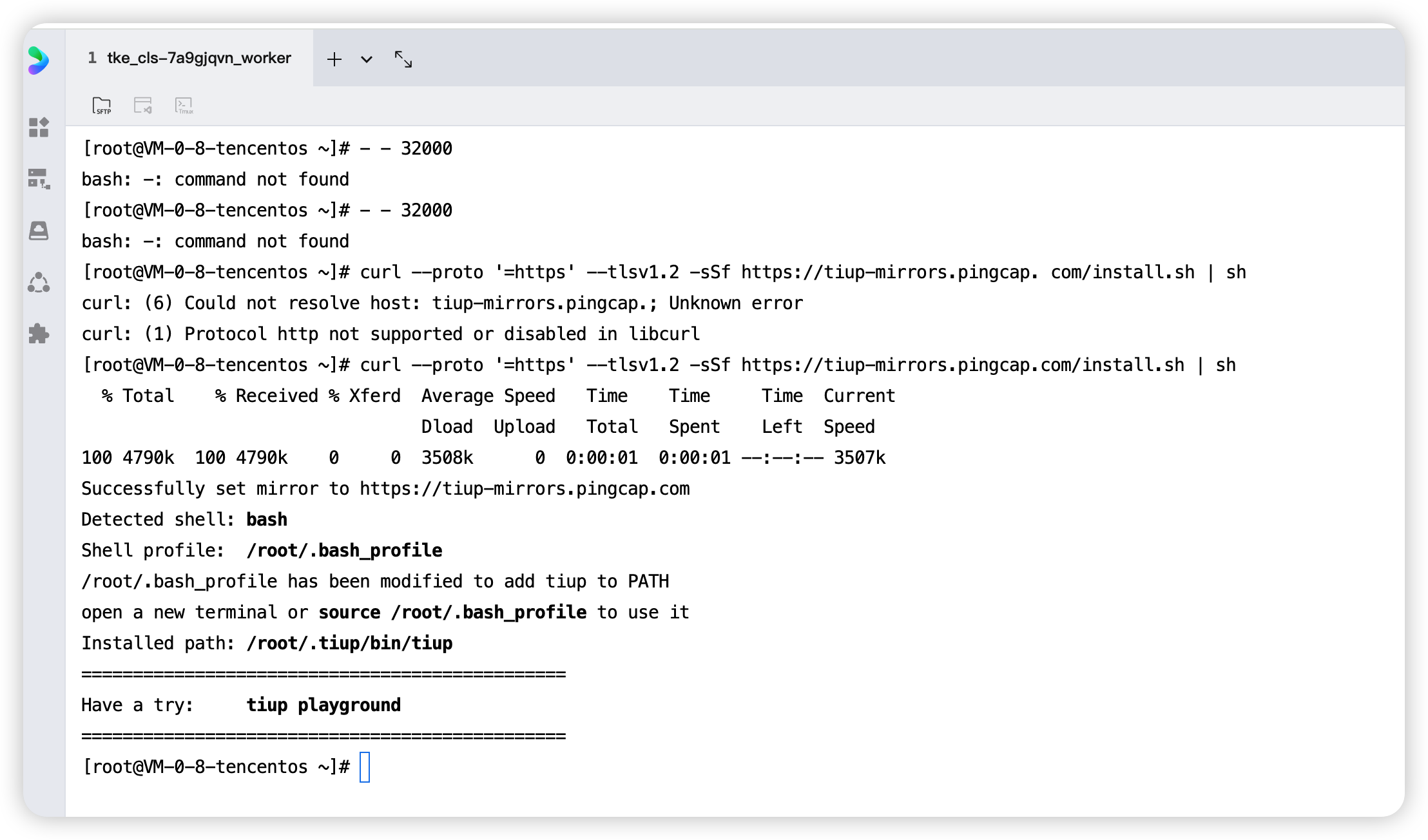This screenshot has width=1428, height=840.
Task: Click the terminal cursor at the last prompt
Action: click(x=365, y=767)
